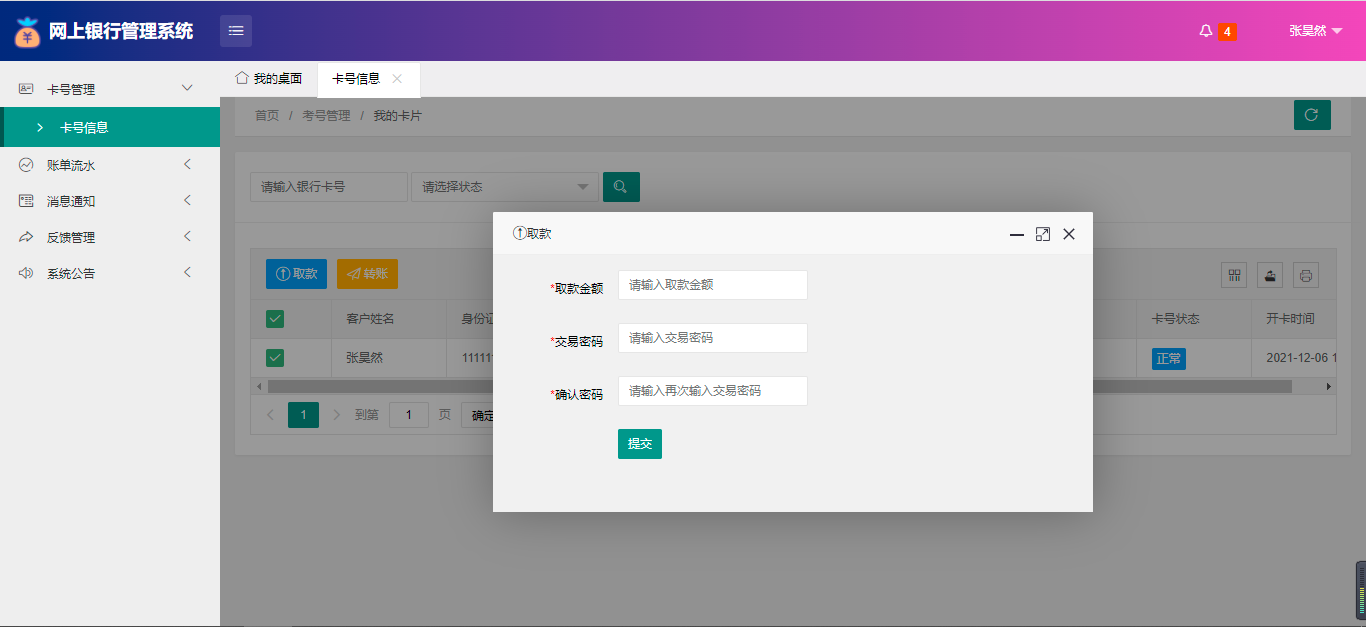Click the green search magnifier button
Image resolution: width=1366 pixels, height=627 pixels.
[x=621, y=187]
